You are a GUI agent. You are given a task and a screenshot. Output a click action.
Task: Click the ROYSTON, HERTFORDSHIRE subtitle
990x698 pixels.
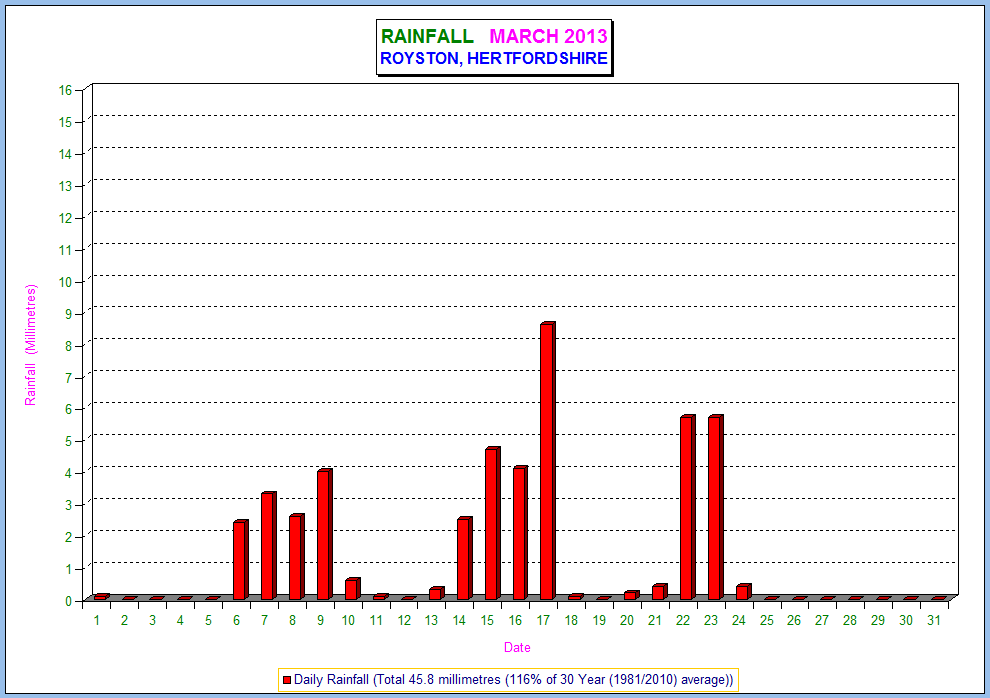point(494,59)
